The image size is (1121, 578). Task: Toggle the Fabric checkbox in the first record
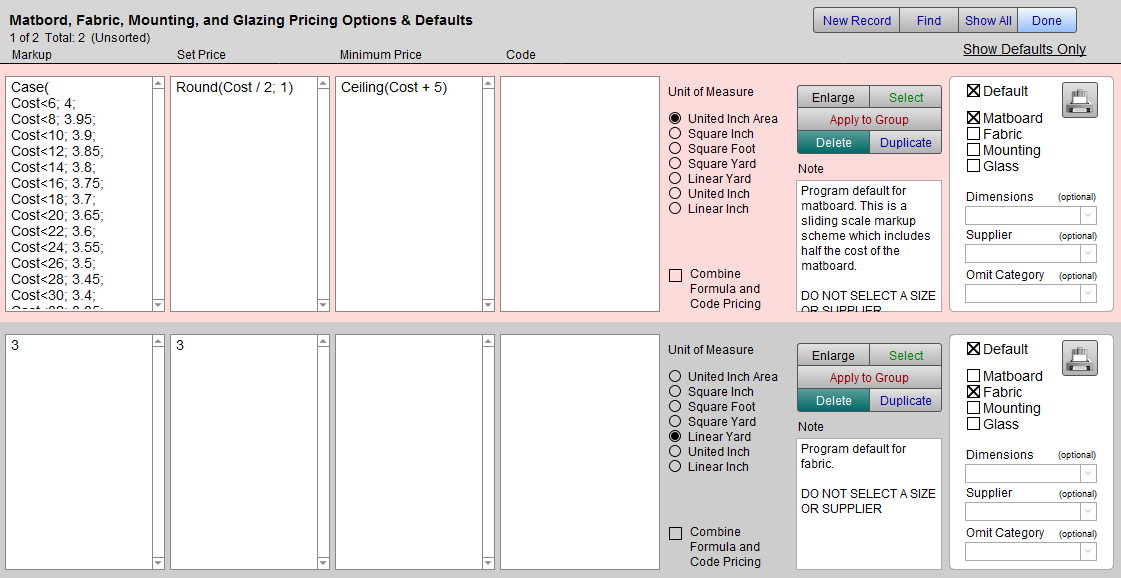pos(974,134)
